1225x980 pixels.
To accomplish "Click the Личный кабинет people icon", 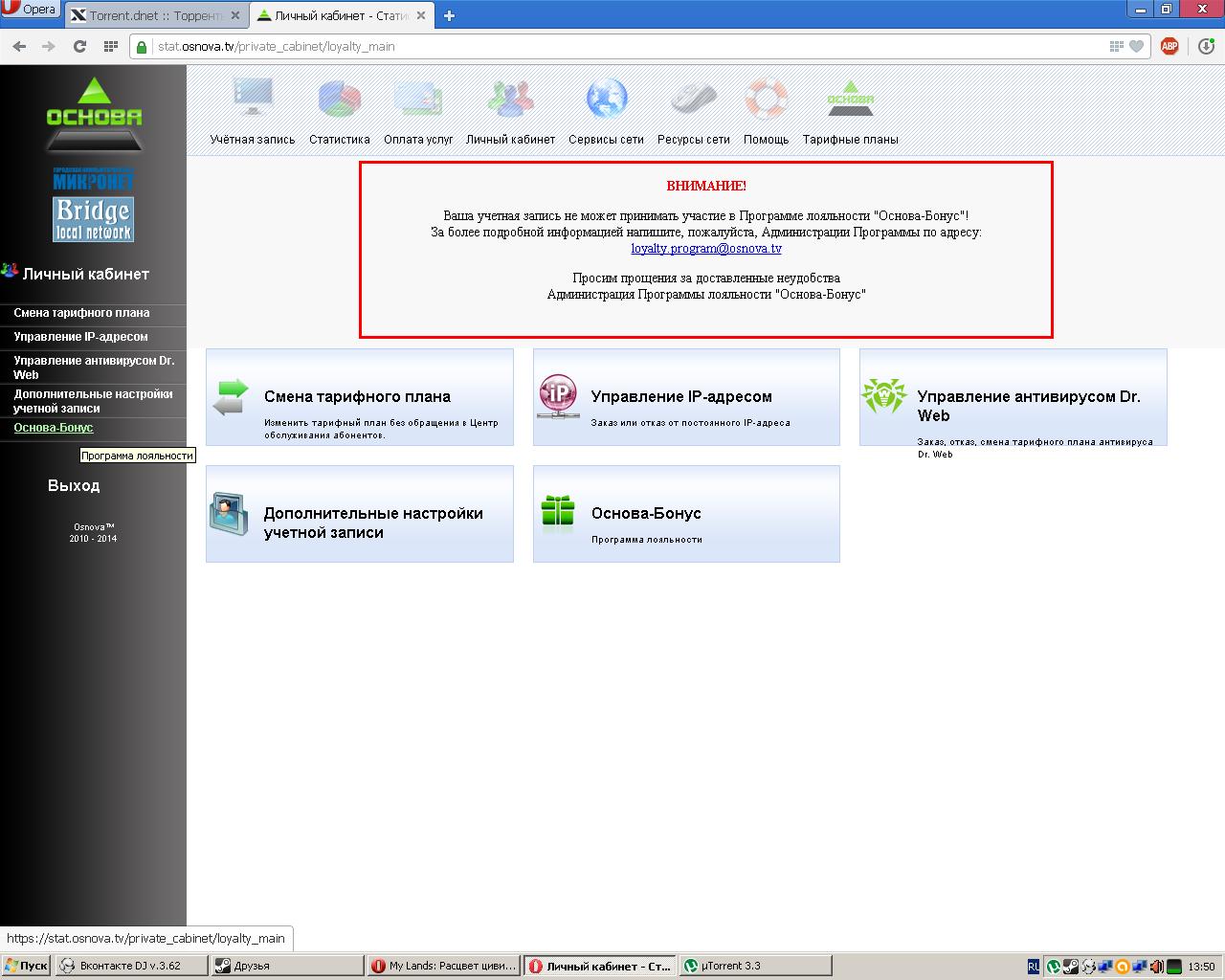I will coord(510,99).
